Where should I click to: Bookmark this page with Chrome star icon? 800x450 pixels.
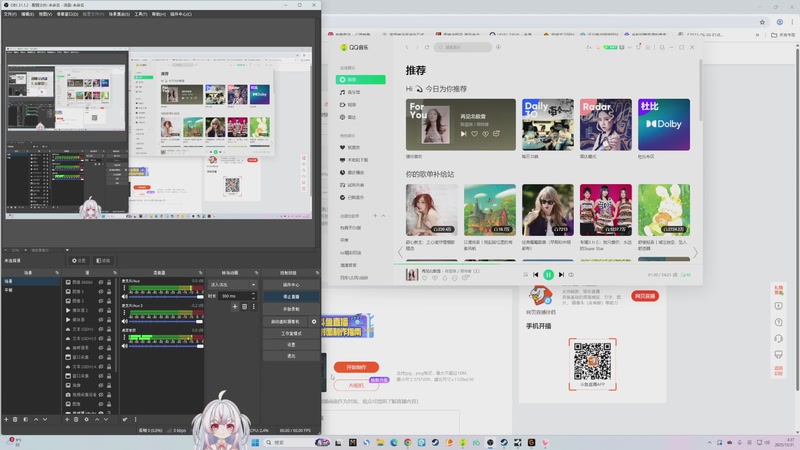pos(762,22)
